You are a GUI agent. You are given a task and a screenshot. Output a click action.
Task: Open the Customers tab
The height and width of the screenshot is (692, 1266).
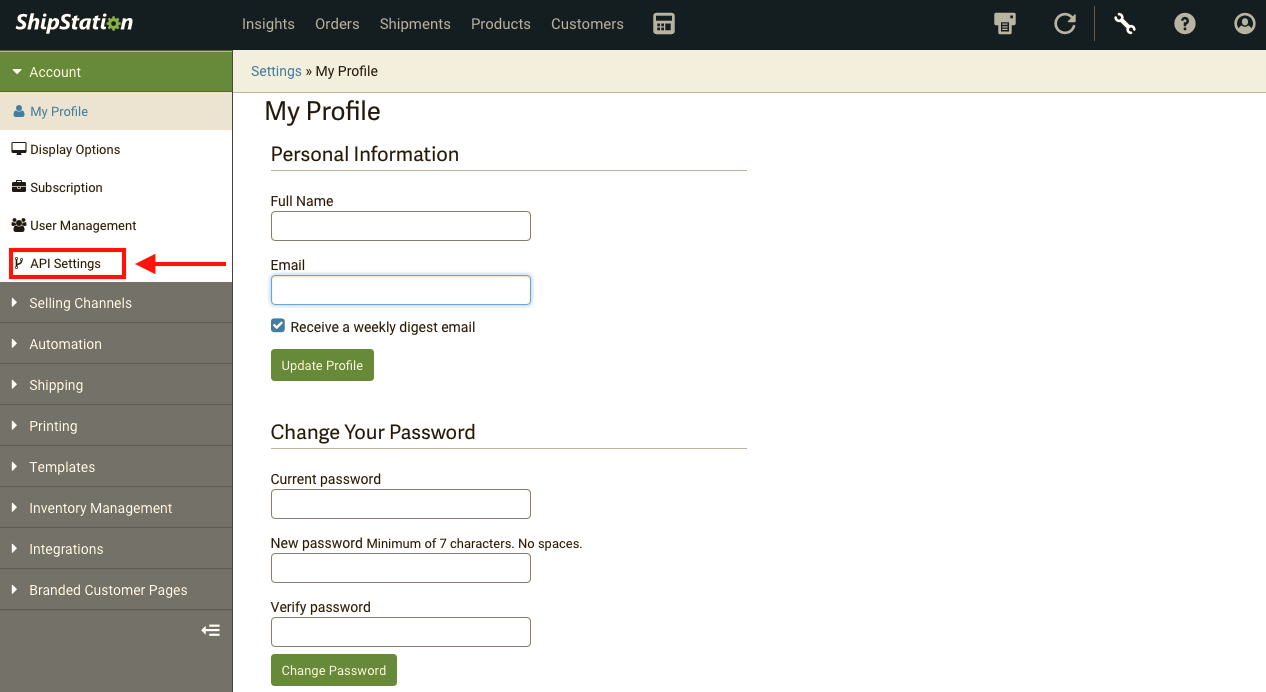587,24
